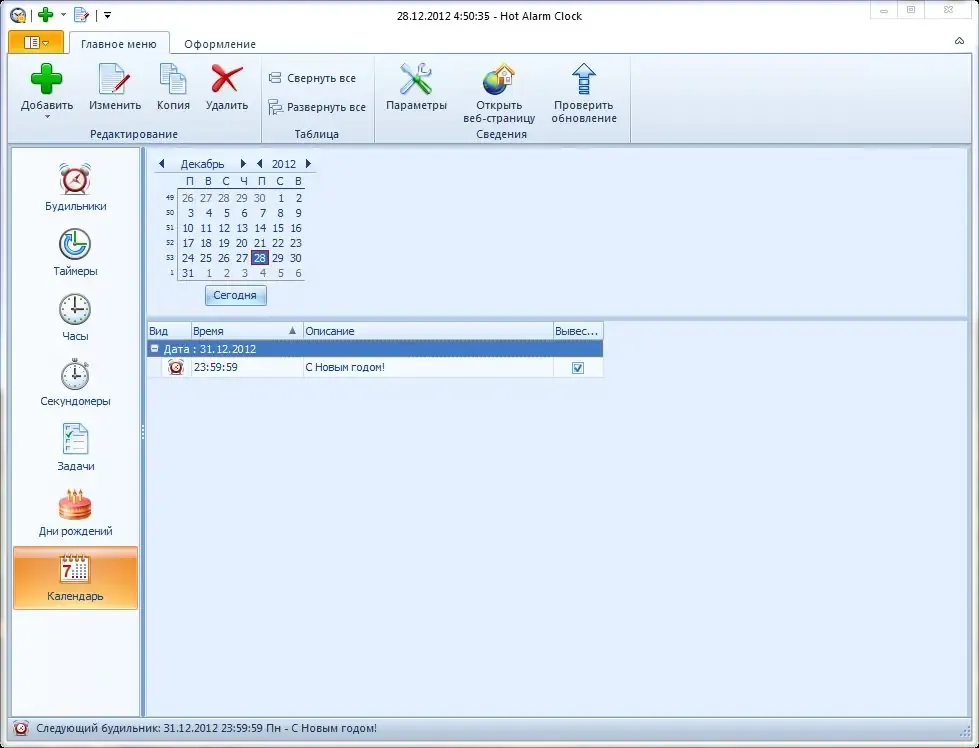Click the С Новым годом! description cell

tap(428, 367)
